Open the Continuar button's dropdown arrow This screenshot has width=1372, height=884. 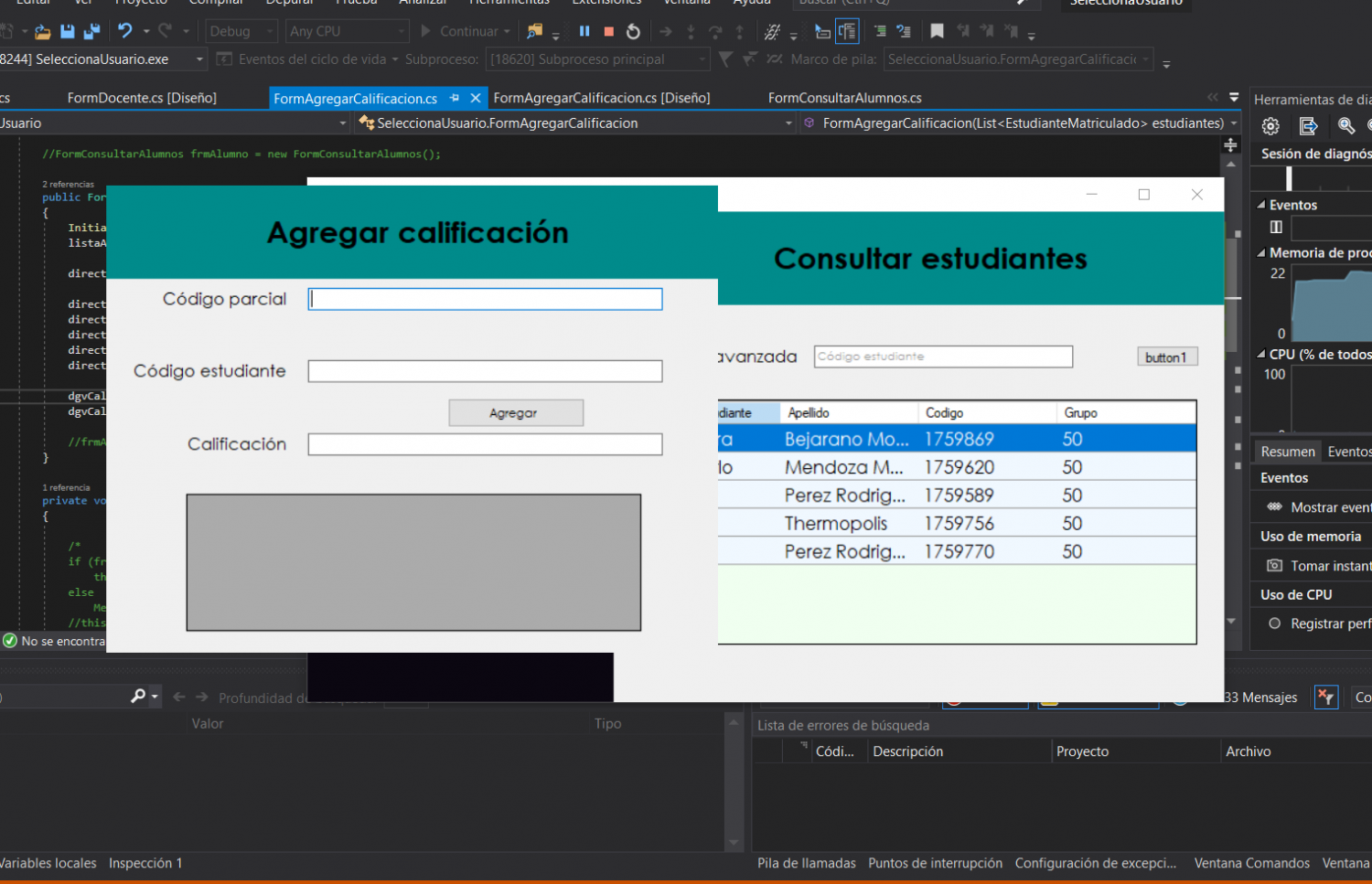click(507, 31)
